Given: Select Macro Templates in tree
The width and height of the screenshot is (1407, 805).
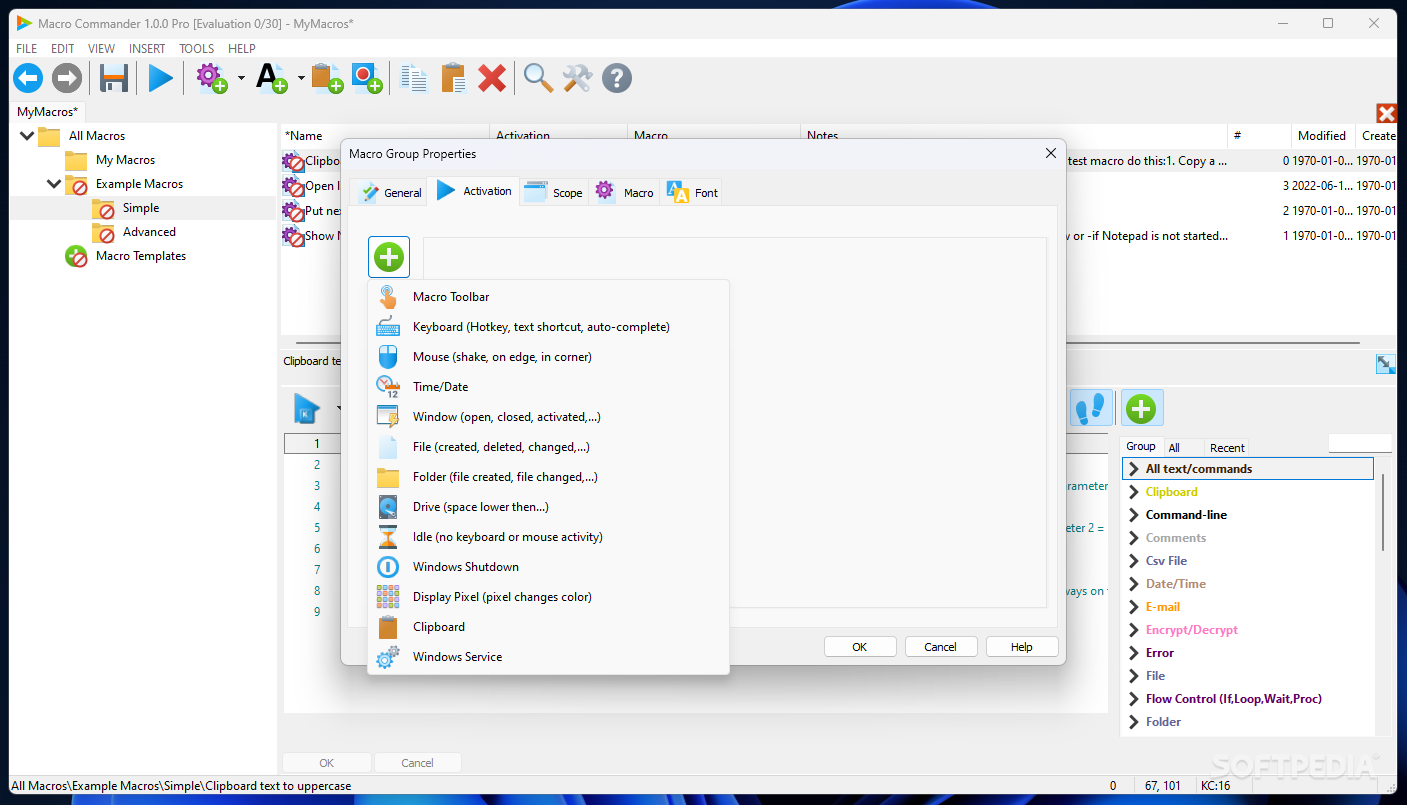Looking at the screenshot, I should pyautogui.click(x=141, y=256).
